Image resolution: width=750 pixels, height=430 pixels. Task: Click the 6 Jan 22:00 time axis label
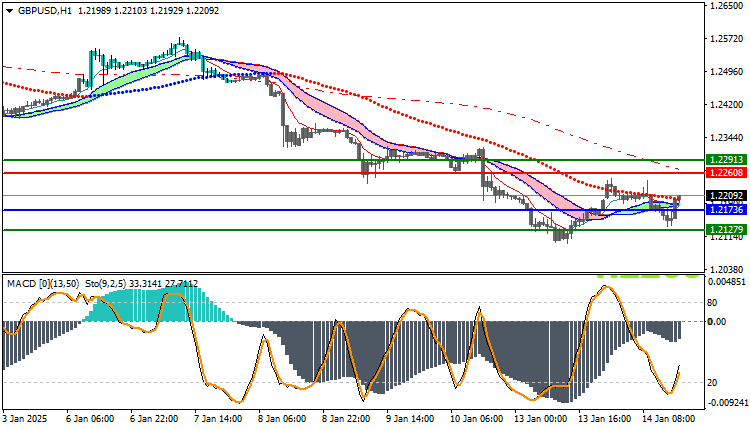click(154, 419)
